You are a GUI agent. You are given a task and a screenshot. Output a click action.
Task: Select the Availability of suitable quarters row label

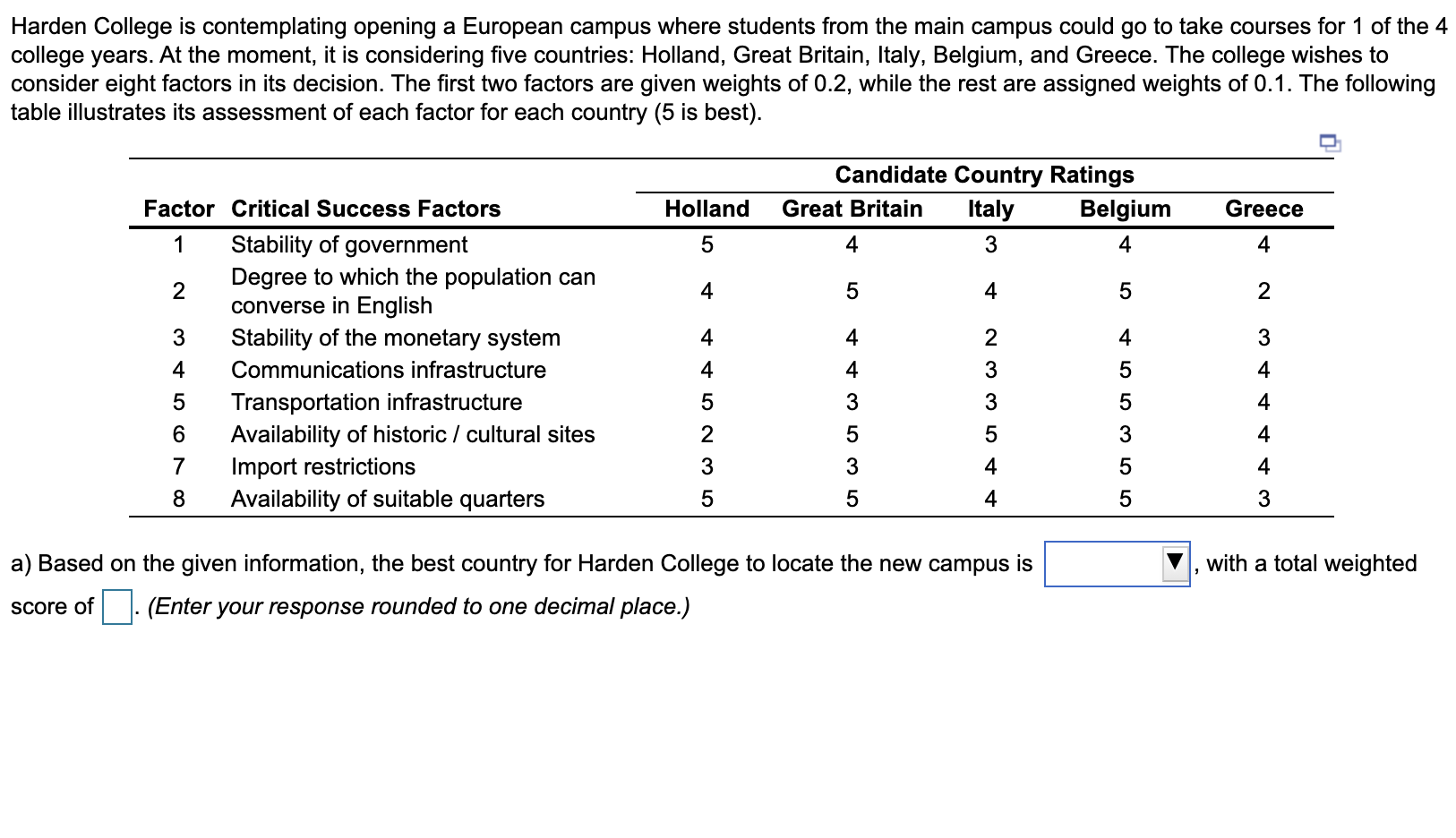click(x=387, y=499)
